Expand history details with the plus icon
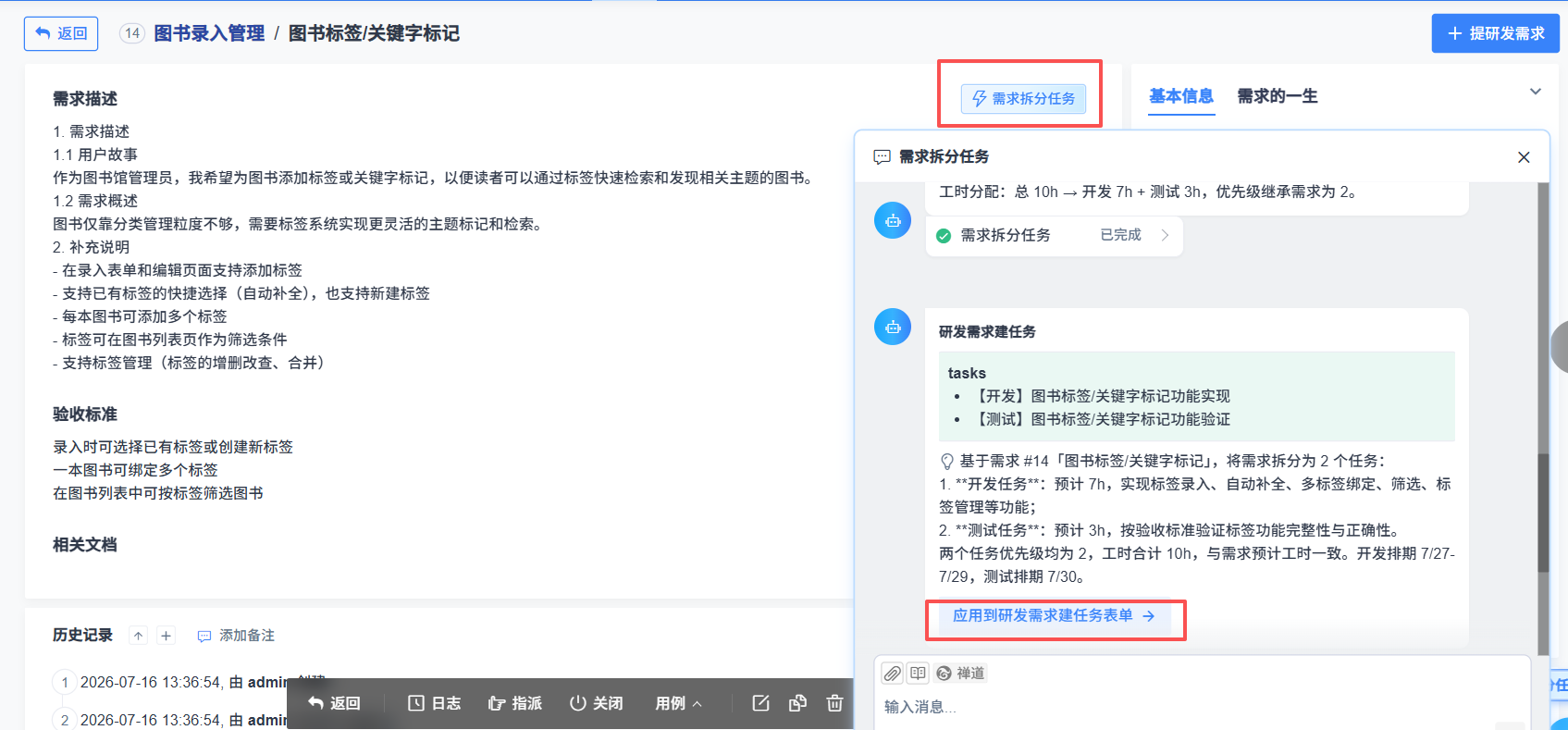 pos(166,636)
